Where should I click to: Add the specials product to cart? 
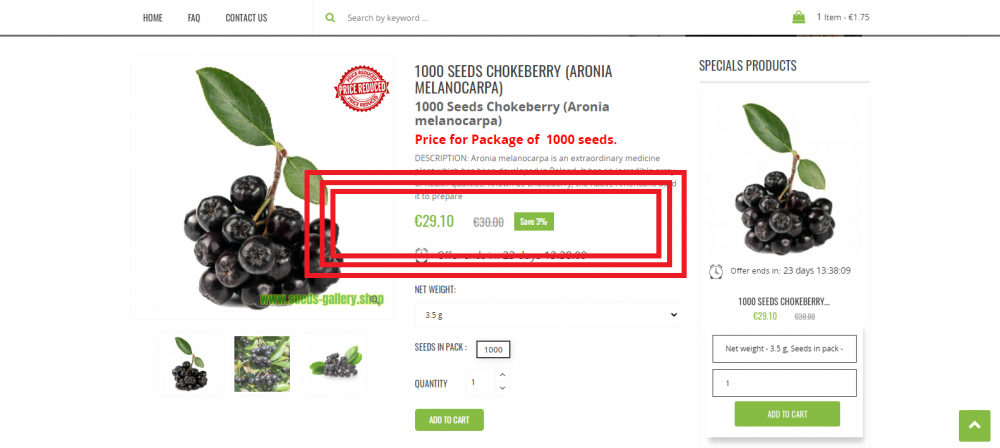787,414
